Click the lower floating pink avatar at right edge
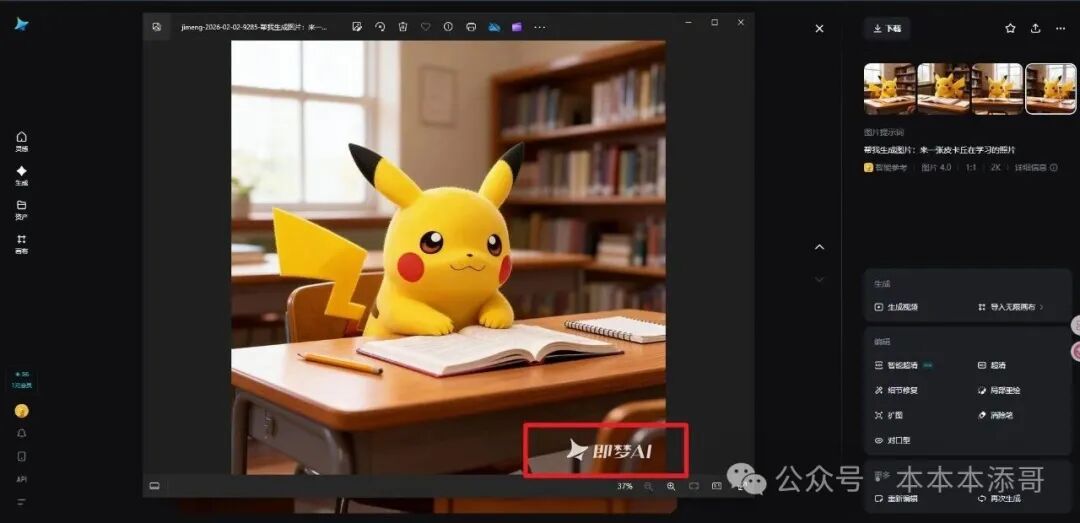1080x523 pixels. click(1075, 351)
